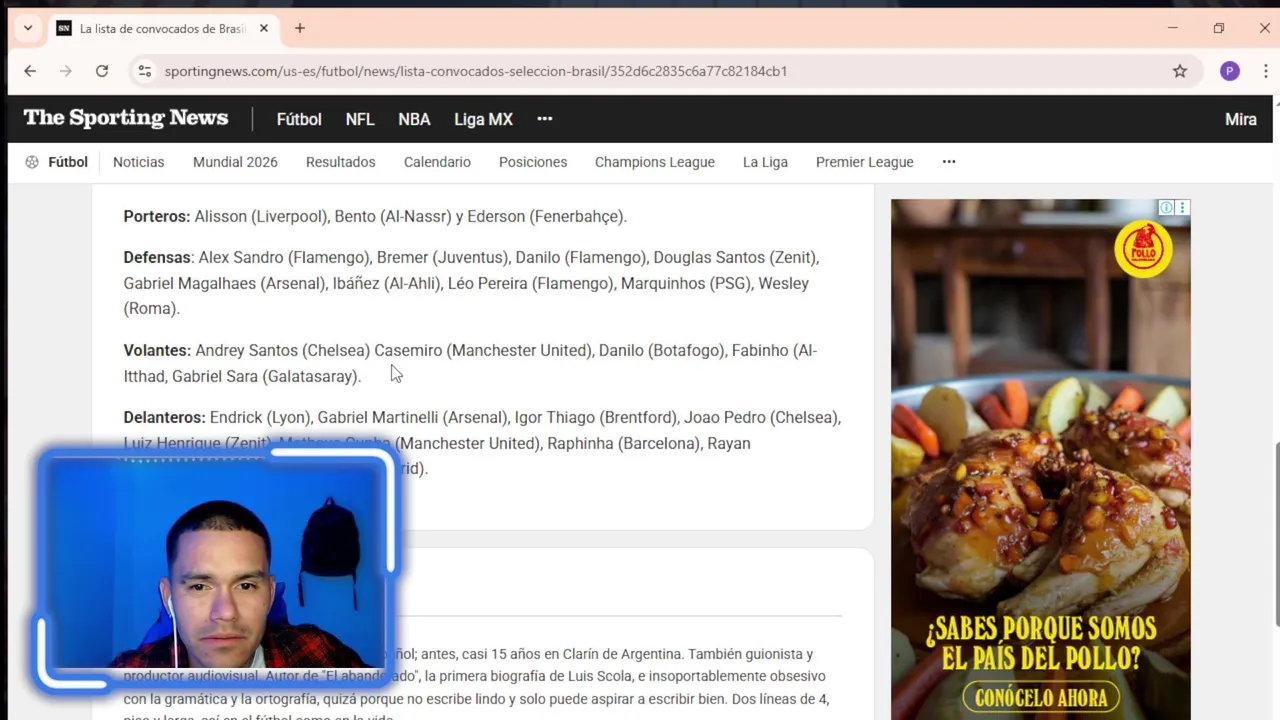Click the word Defensas
1280x720 pixels.
coord(157,257)
